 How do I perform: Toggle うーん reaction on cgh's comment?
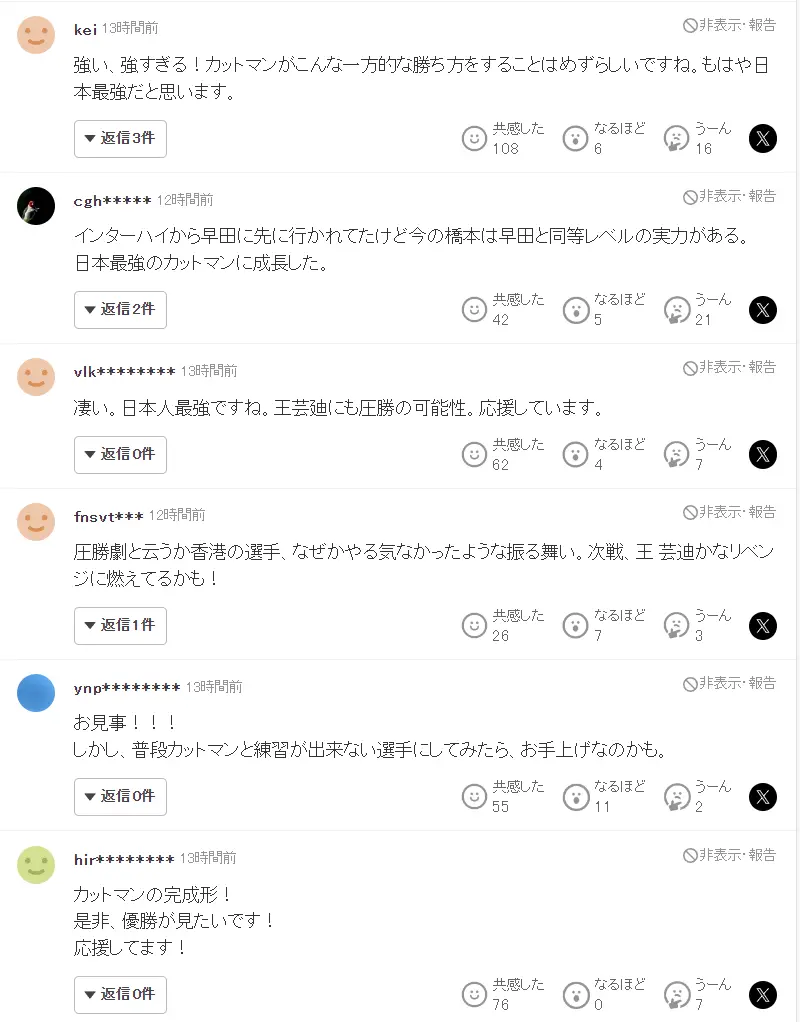tap(677, 310)
